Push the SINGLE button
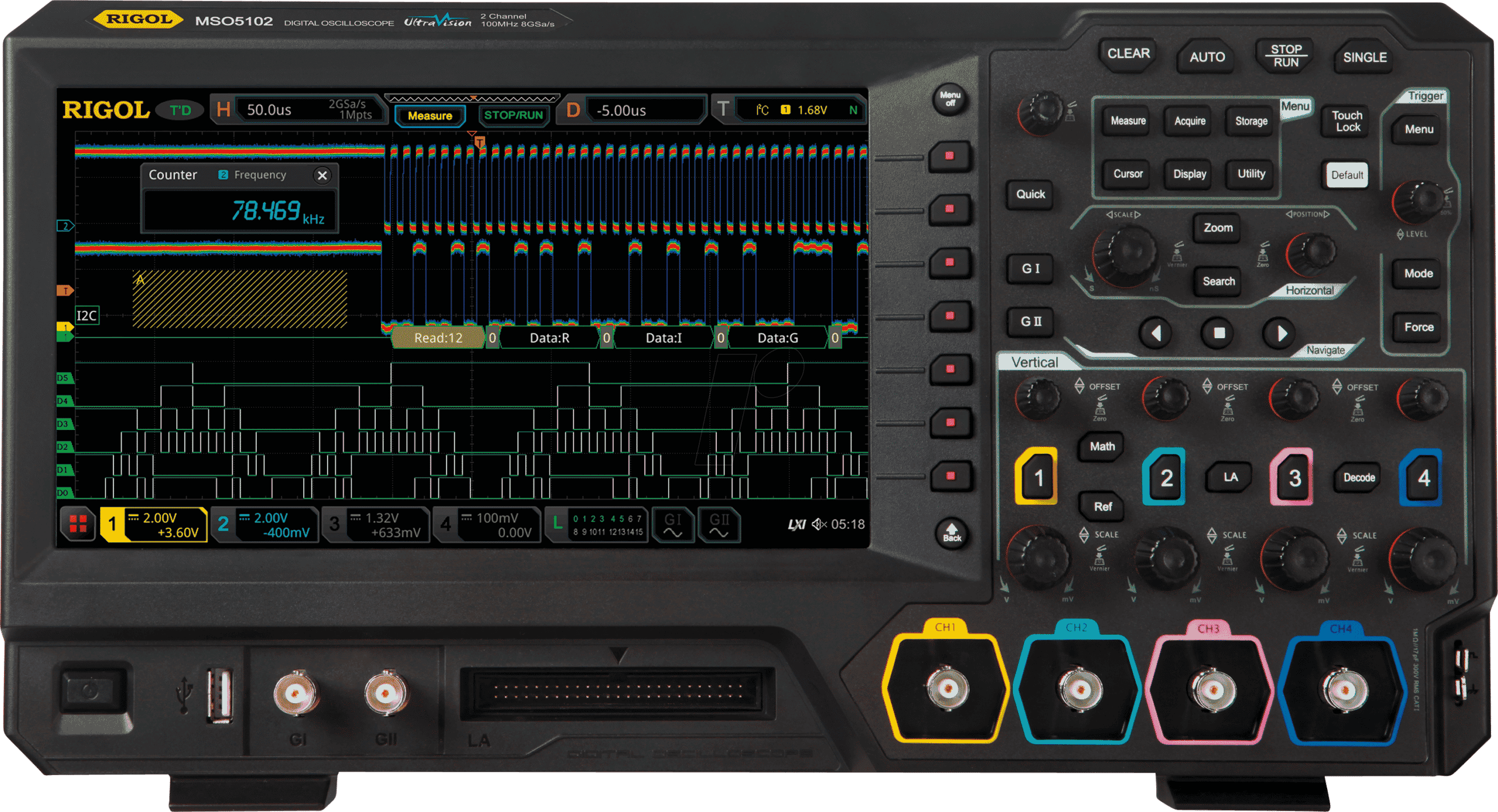1498x812 pixels. tap(1365, 57)
